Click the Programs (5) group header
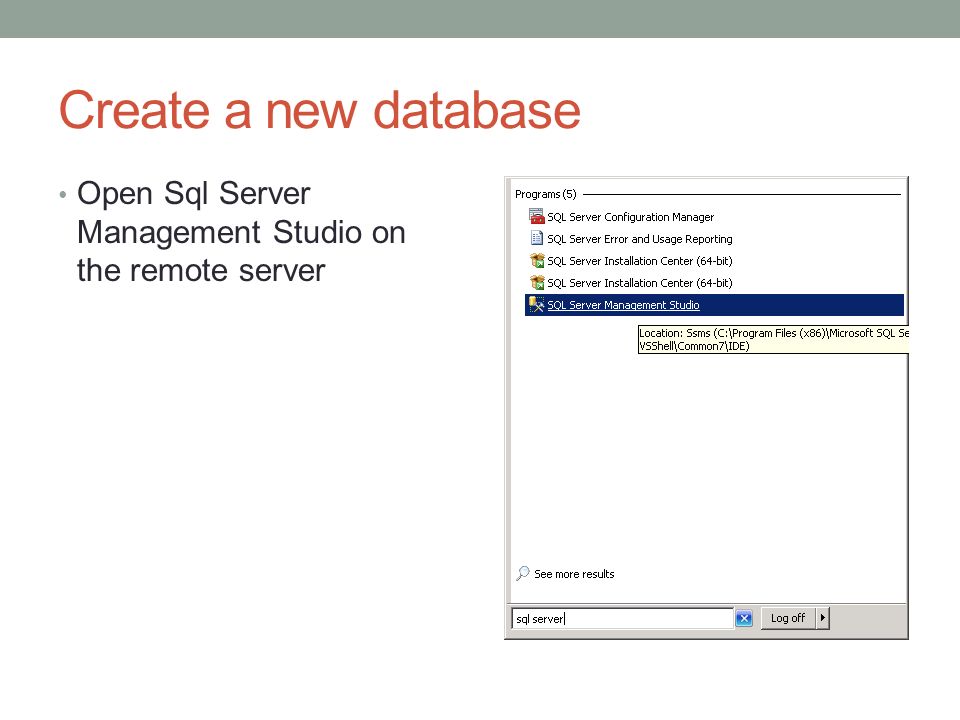The height and width of the screenshot is (720, 960). [546, 194]
